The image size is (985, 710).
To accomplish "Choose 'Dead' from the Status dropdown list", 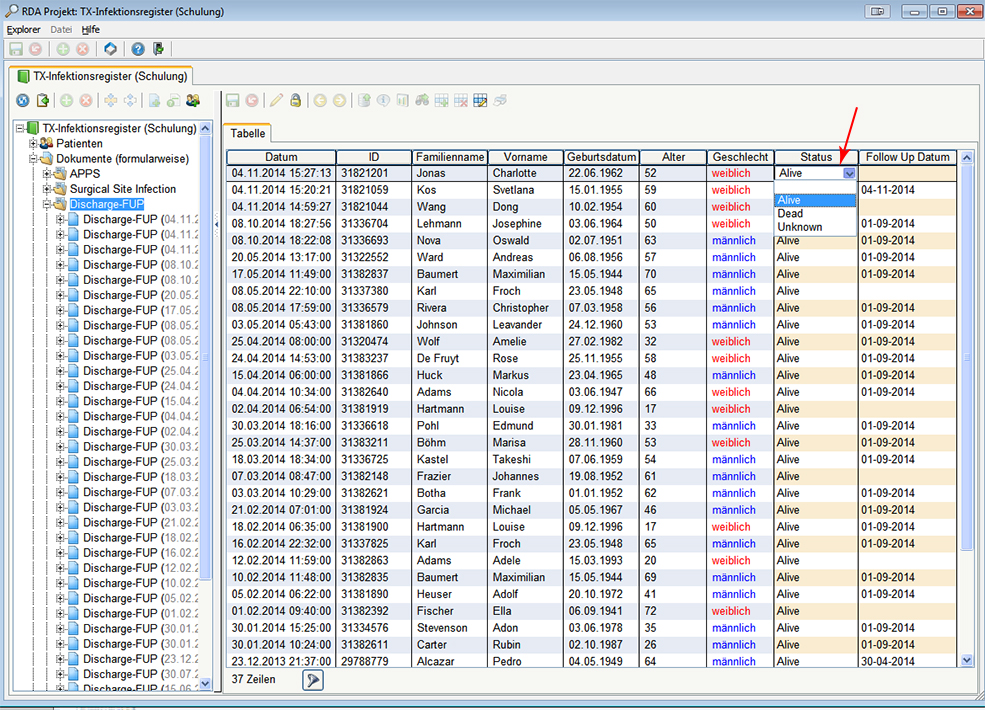I will [x=790, y=214].
